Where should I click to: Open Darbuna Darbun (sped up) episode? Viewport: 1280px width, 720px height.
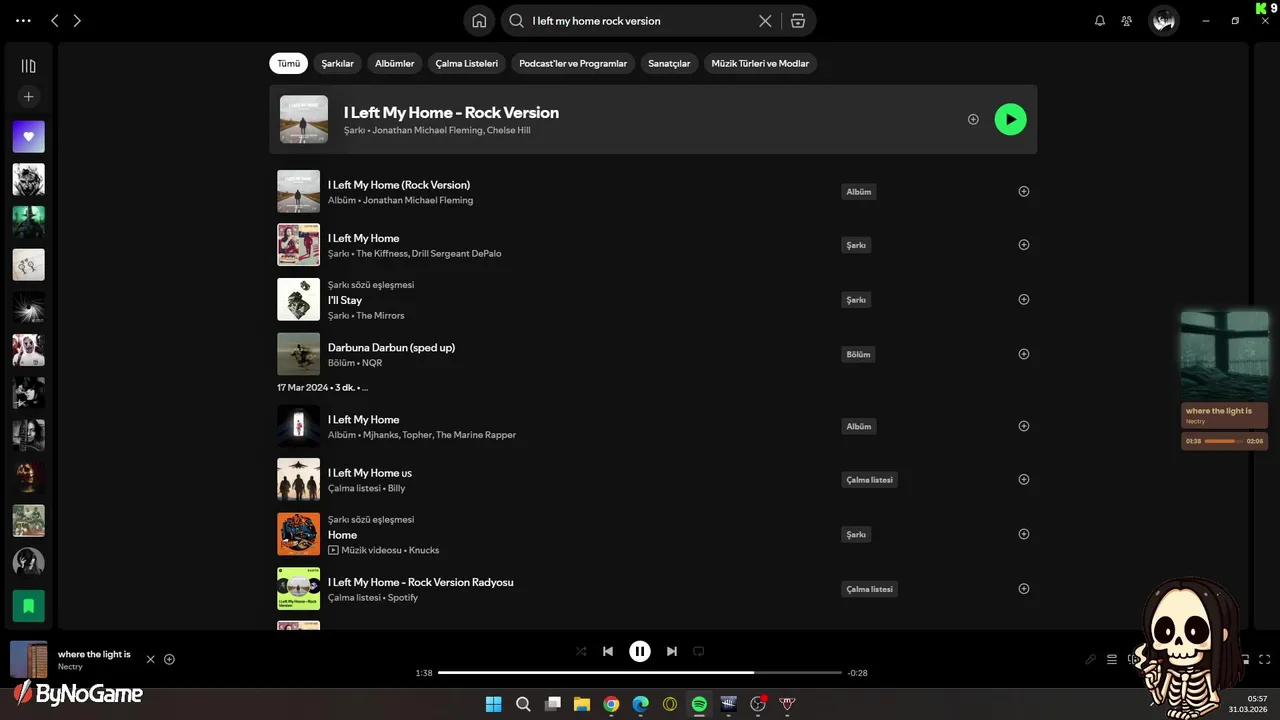click(391, 347)
